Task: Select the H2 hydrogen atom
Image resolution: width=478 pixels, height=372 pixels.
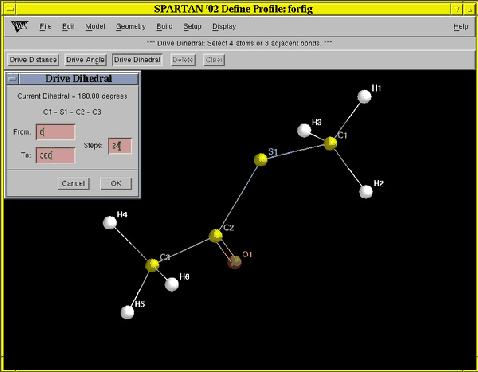Action: [x=366, y=192]
